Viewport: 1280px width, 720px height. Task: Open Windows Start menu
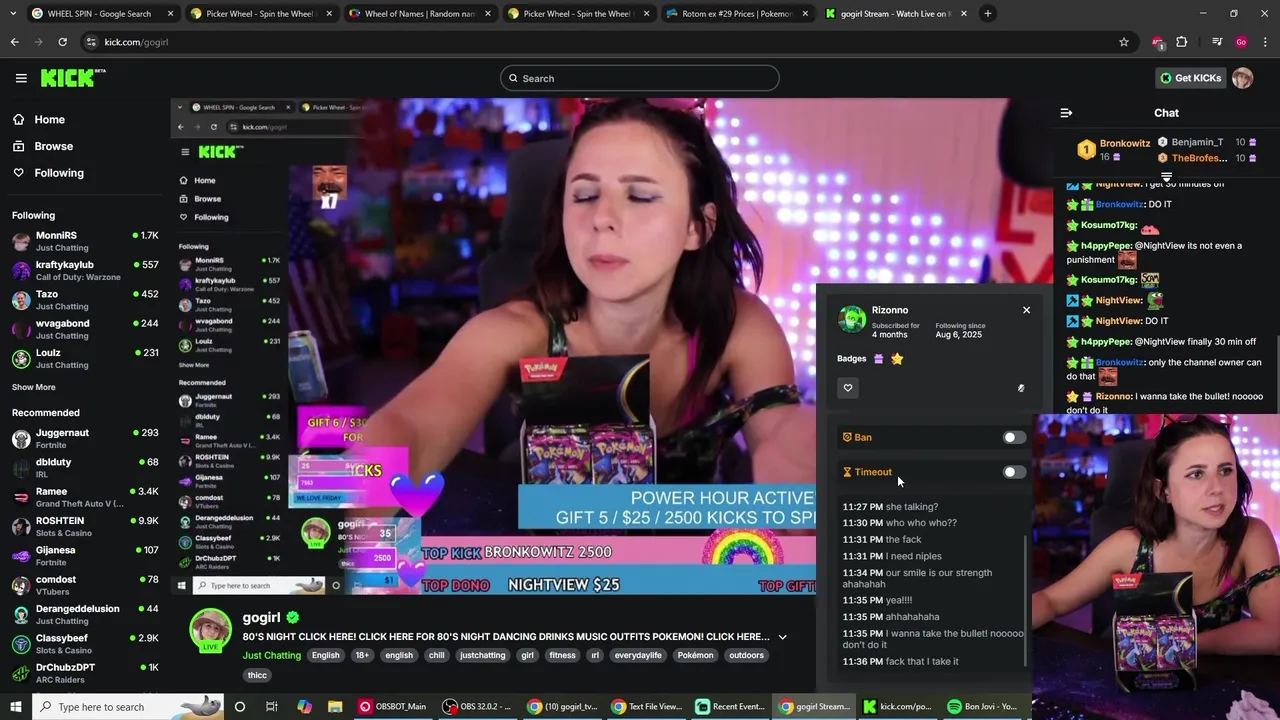[15, 707]
